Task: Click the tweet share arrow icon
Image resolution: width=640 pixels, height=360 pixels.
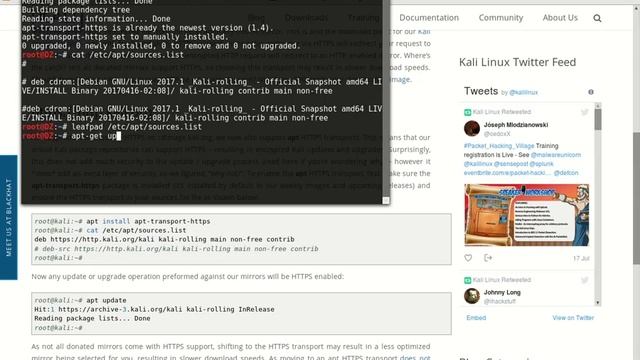Action: [x=488, y=258]
